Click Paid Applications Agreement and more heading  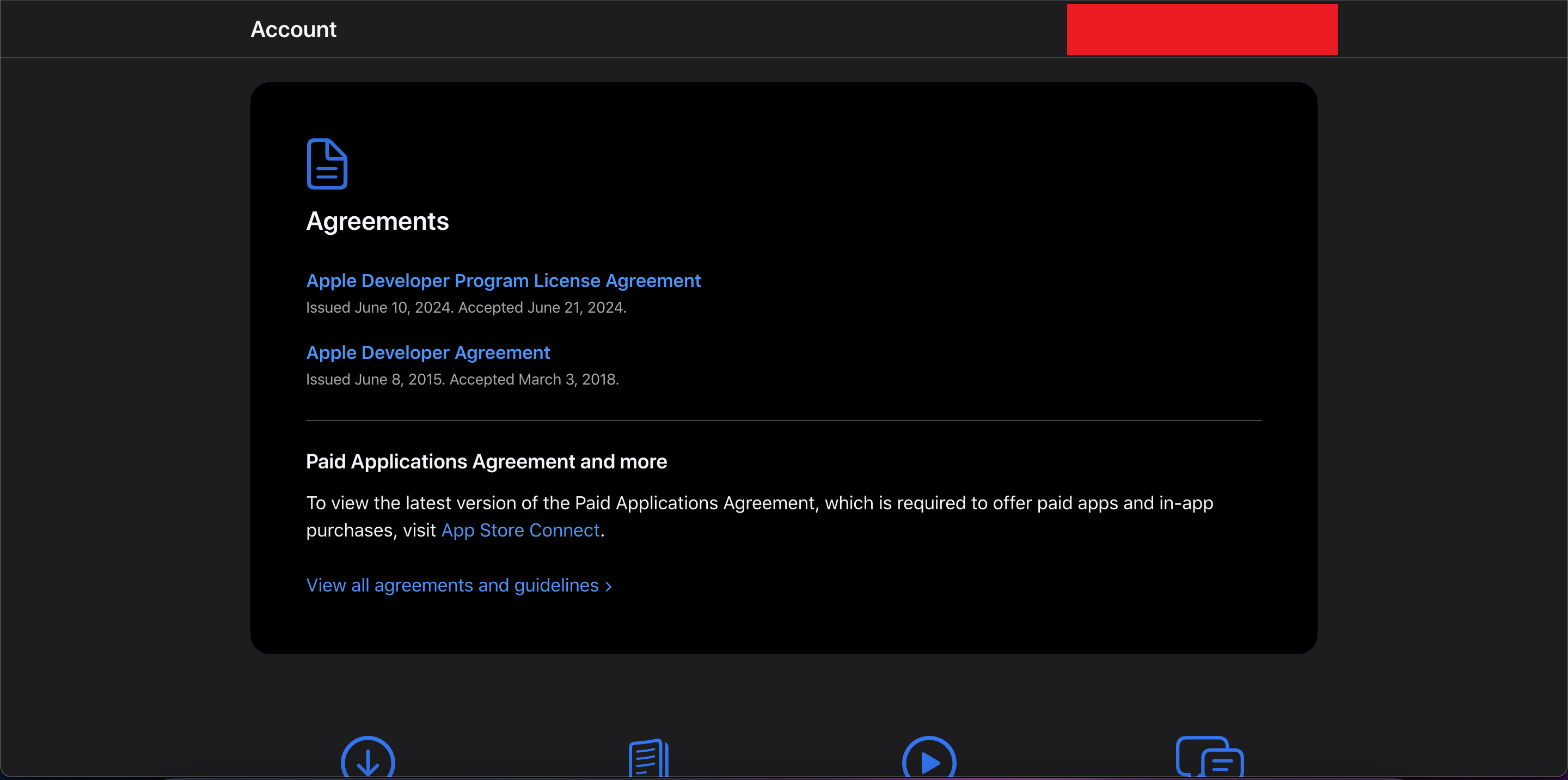point(486,461)
